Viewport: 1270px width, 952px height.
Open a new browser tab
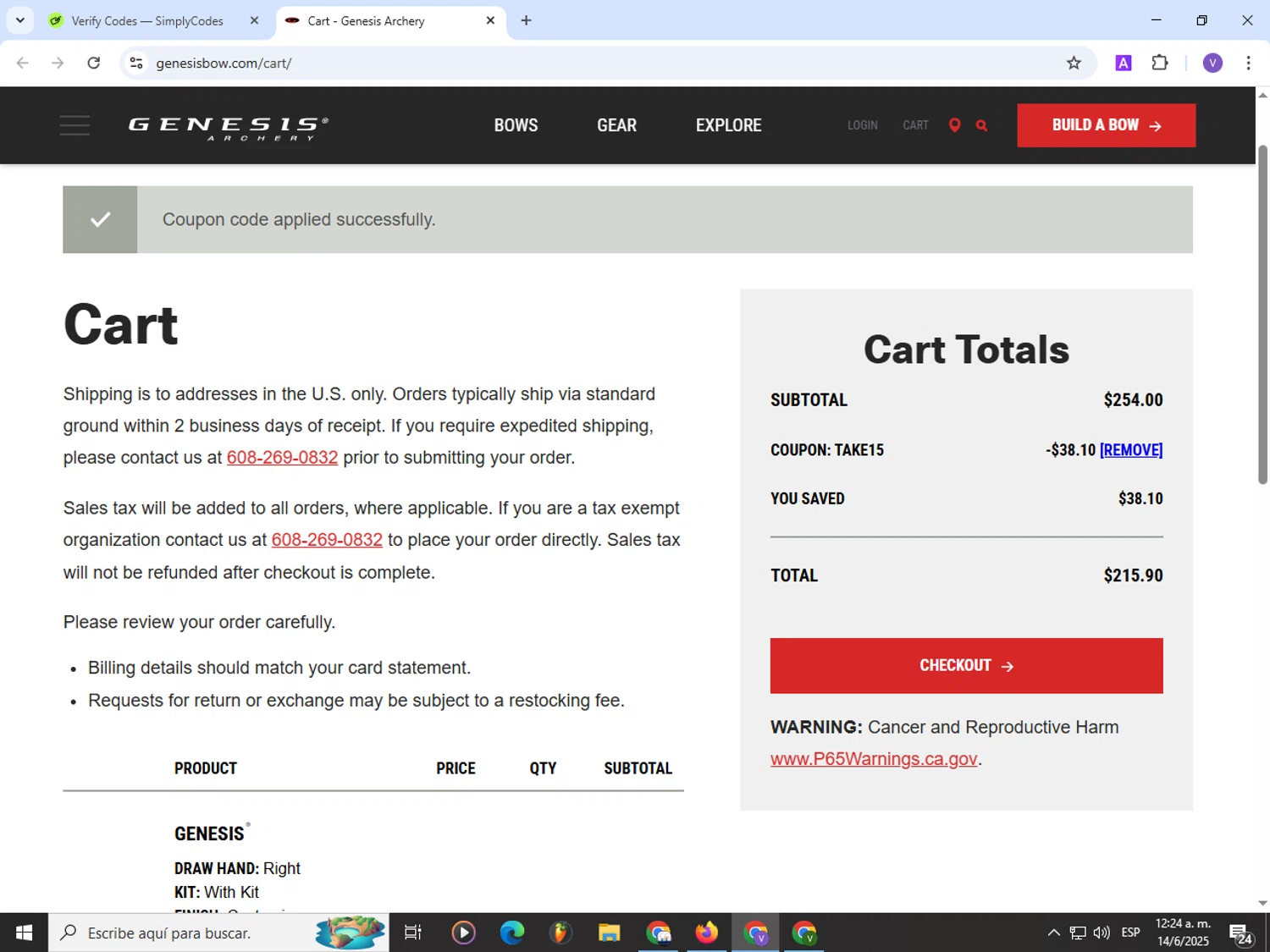[526, 20]
